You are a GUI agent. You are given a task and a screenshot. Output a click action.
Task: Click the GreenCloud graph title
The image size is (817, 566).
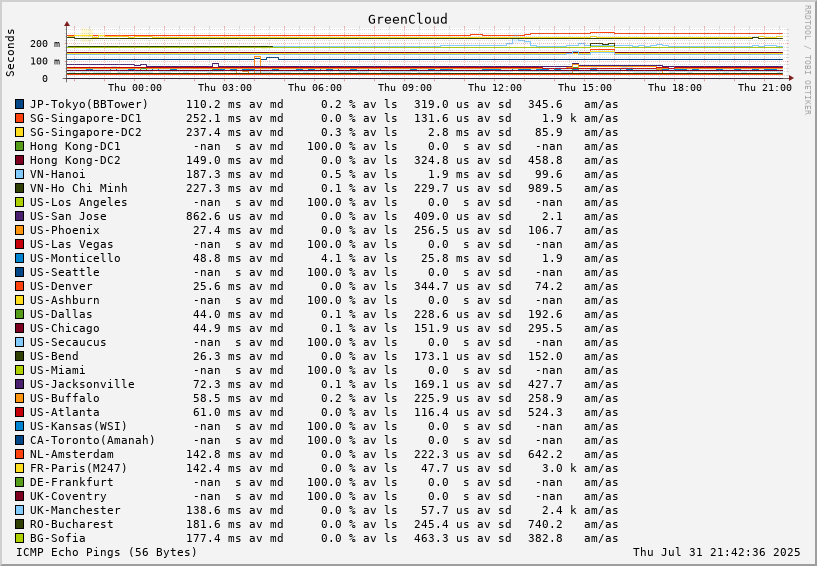click(407, 19)
